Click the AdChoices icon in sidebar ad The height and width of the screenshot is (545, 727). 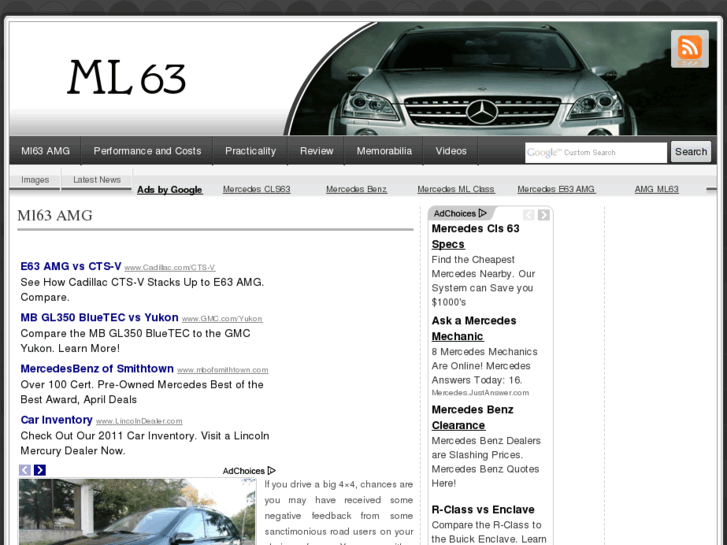coord(483,213)
